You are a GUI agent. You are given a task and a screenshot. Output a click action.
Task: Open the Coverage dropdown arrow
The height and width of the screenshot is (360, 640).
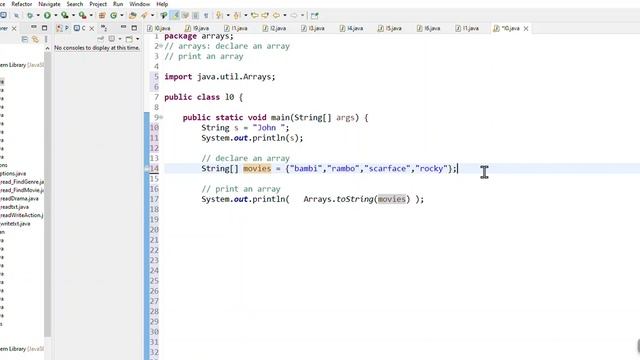pos(73,16)
